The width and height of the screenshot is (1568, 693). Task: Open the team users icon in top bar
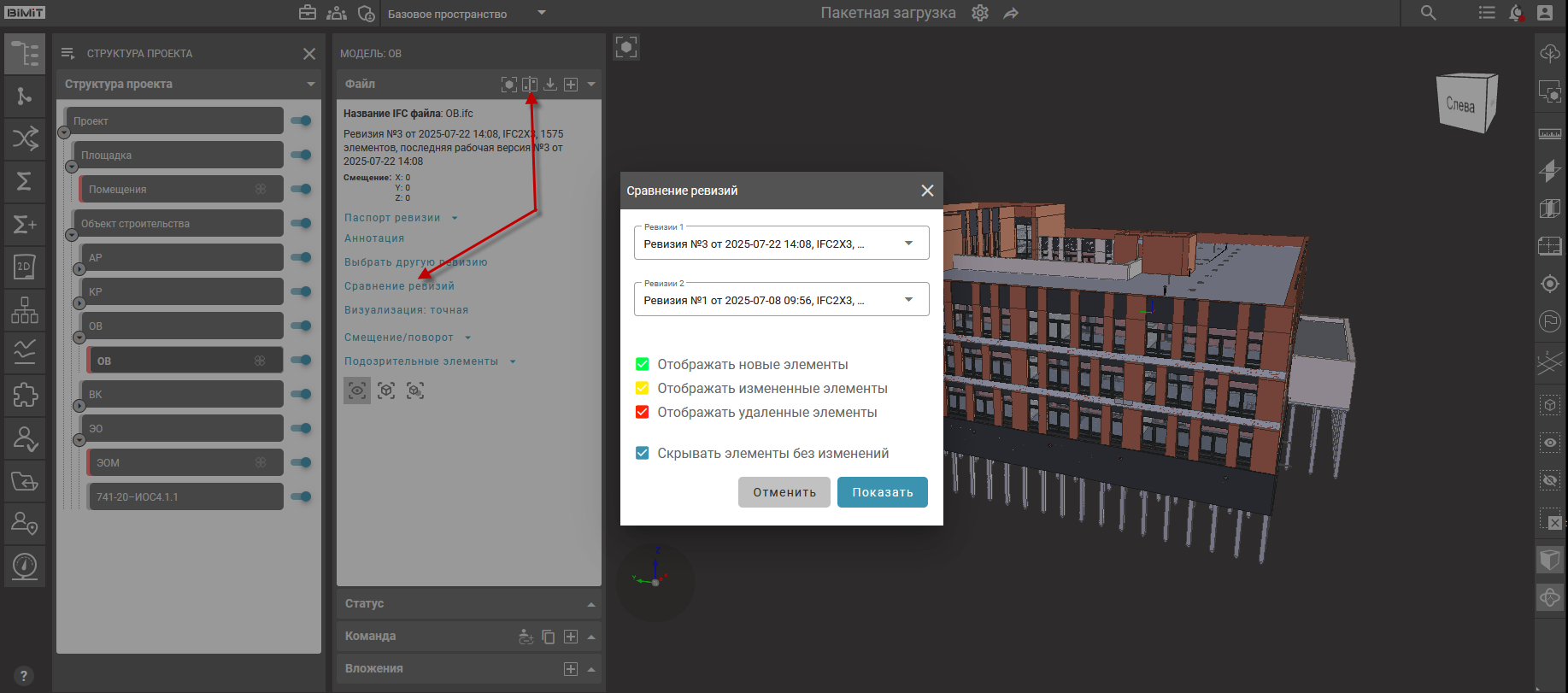[x=337, y=13]
